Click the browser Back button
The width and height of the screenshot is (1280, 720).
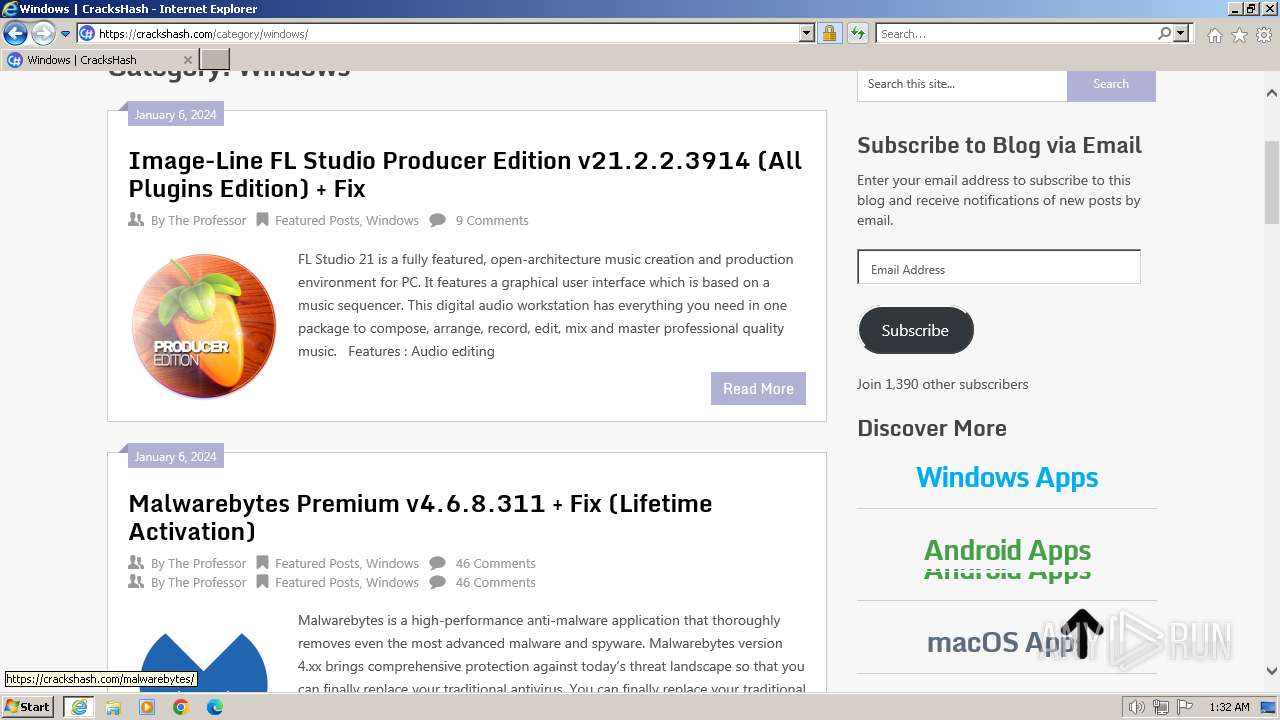point(15,34)
